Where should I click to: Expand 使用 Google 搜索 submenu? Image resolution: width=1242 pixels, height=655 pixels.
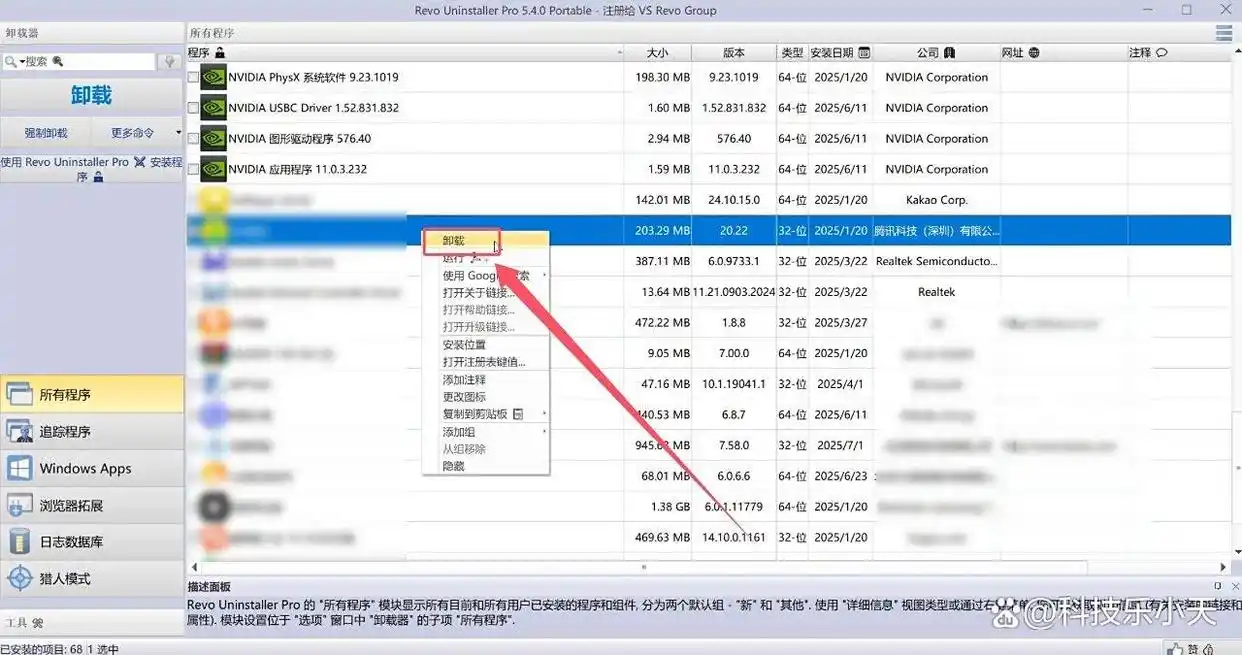click(545, 276)
